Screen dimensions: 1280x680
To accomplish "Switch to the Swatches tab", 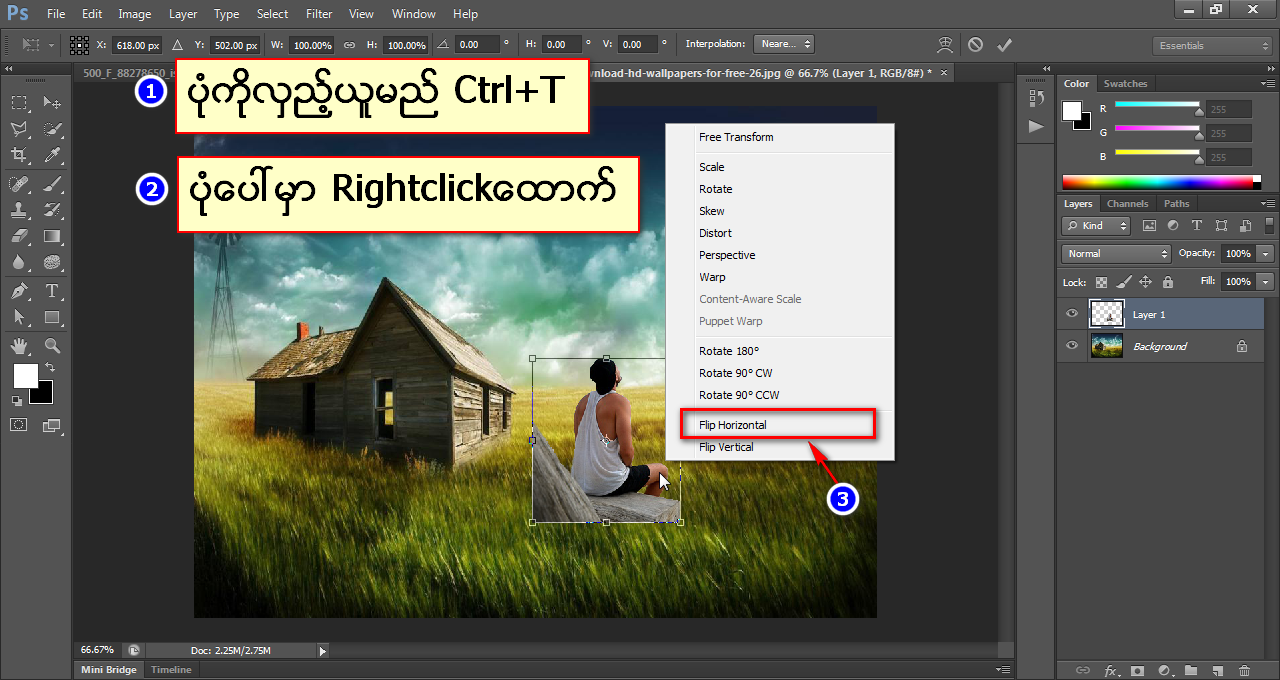I will [1125, 84].
